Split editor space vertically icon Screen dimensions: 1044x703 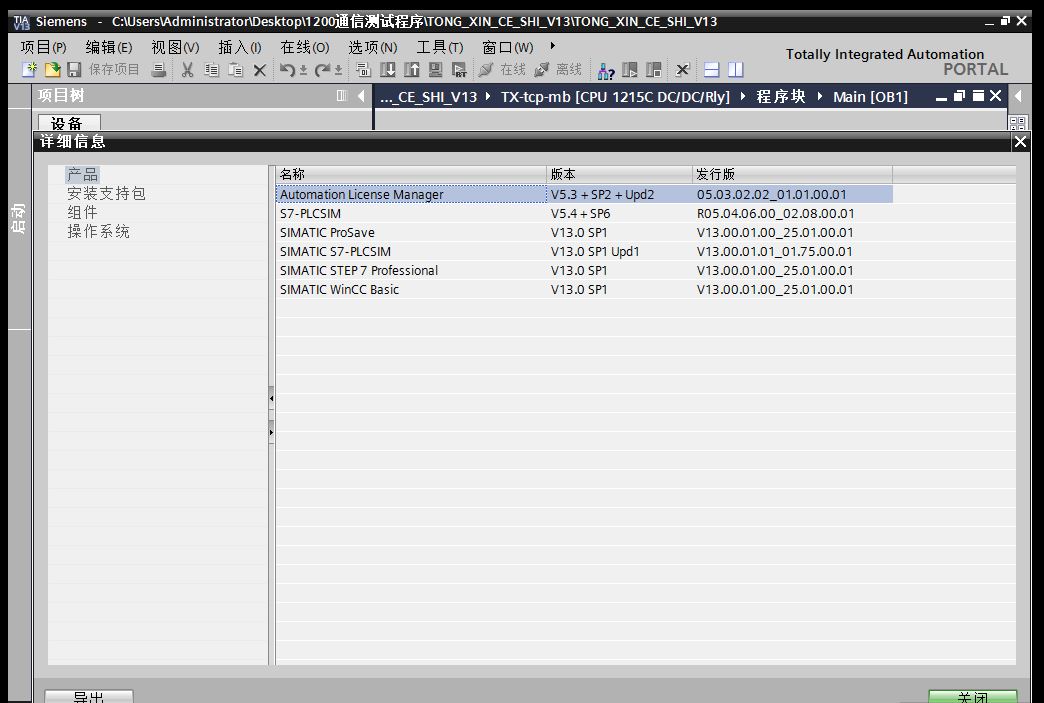[x=736, y=69]
